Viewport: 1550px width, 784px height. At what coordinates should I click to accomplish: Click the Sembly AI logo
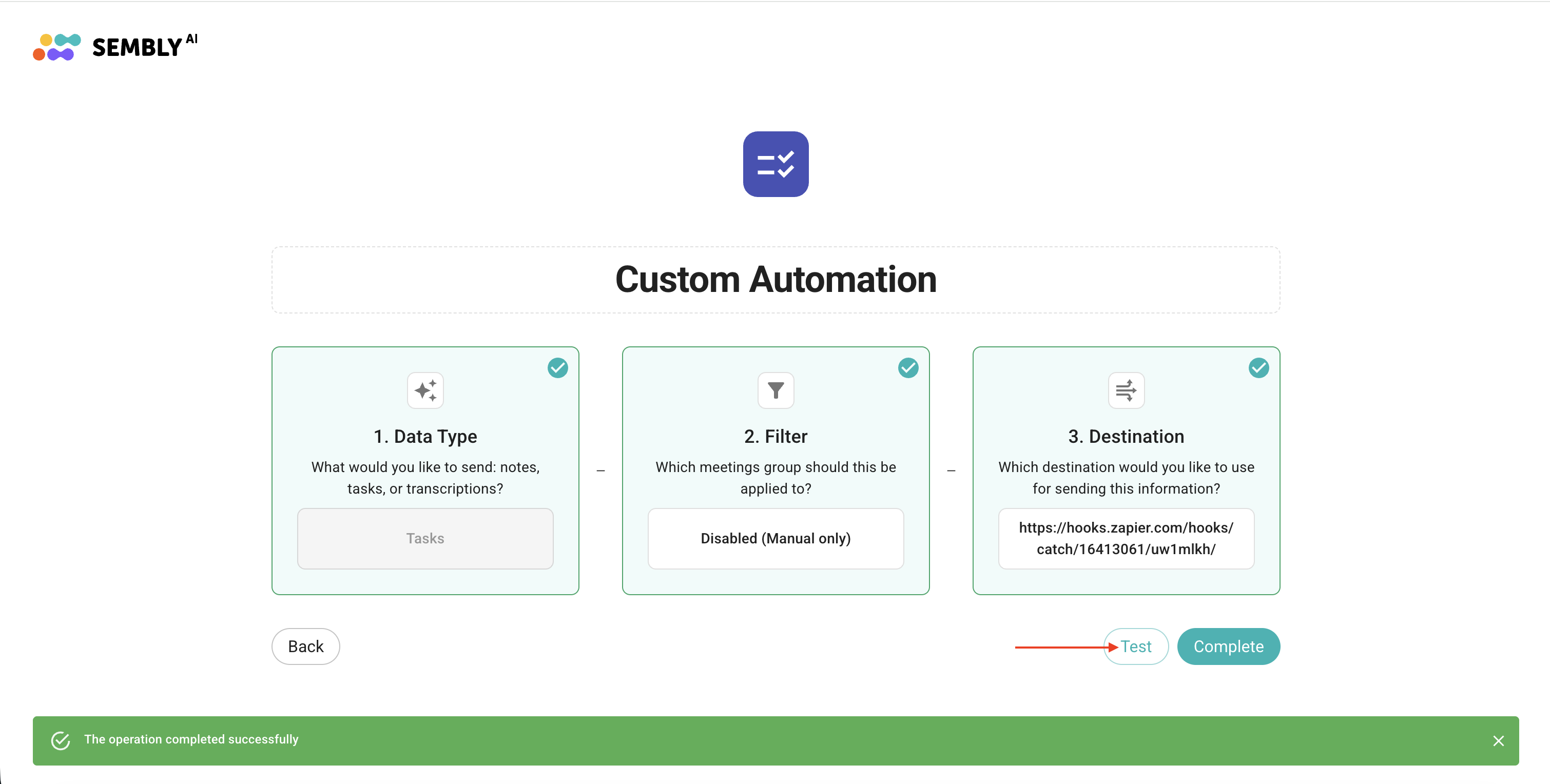tap(56, 47)
